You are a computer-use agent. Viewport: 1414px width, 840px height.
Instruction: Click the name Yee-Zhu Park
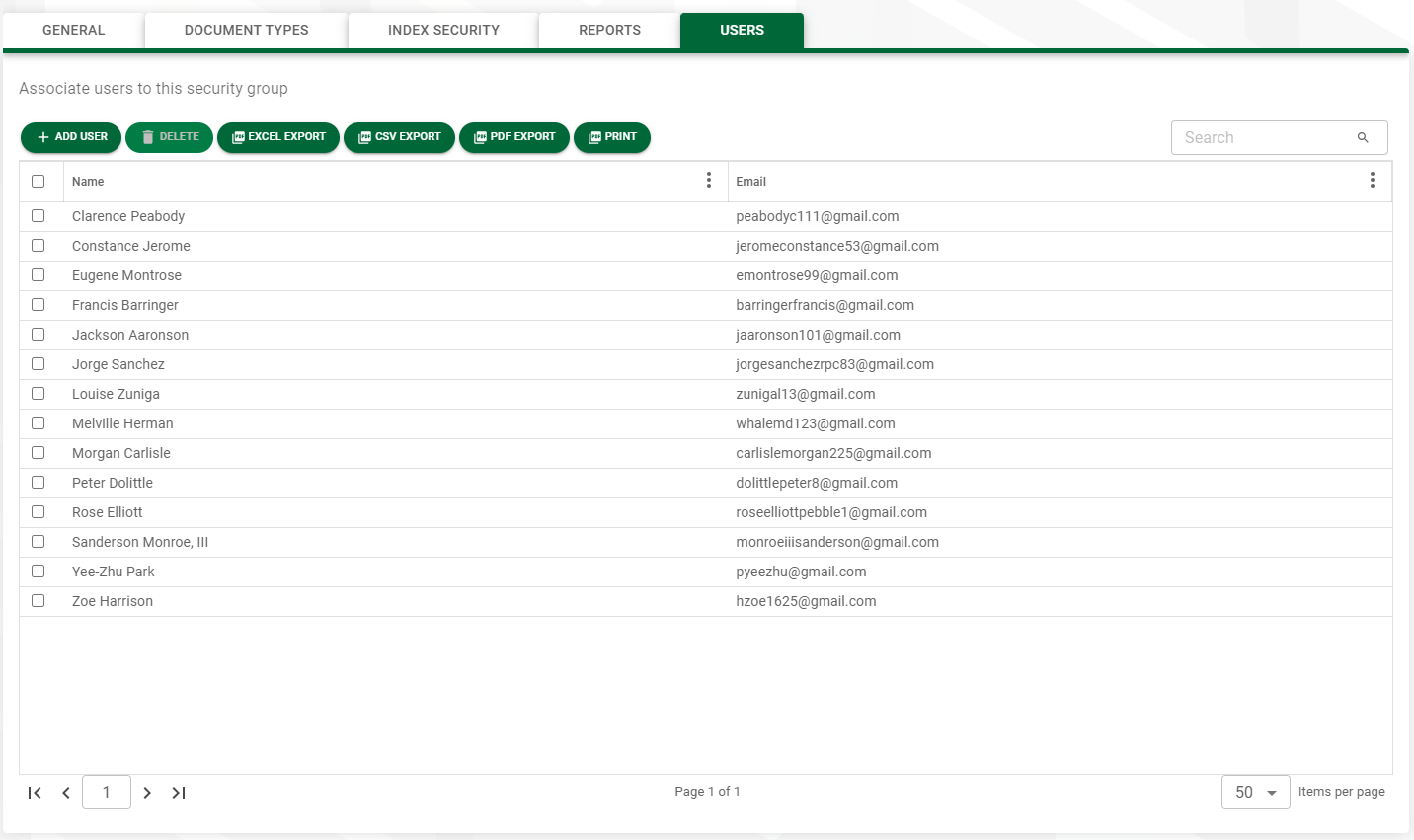114,572
